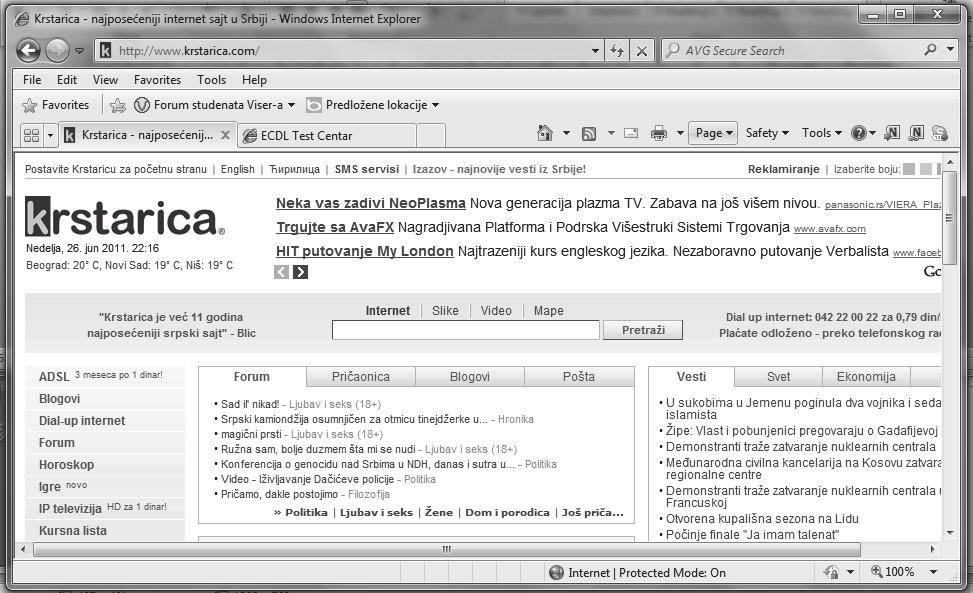
Task: Switch to the Blogovi tab
Action: [470, 377]
